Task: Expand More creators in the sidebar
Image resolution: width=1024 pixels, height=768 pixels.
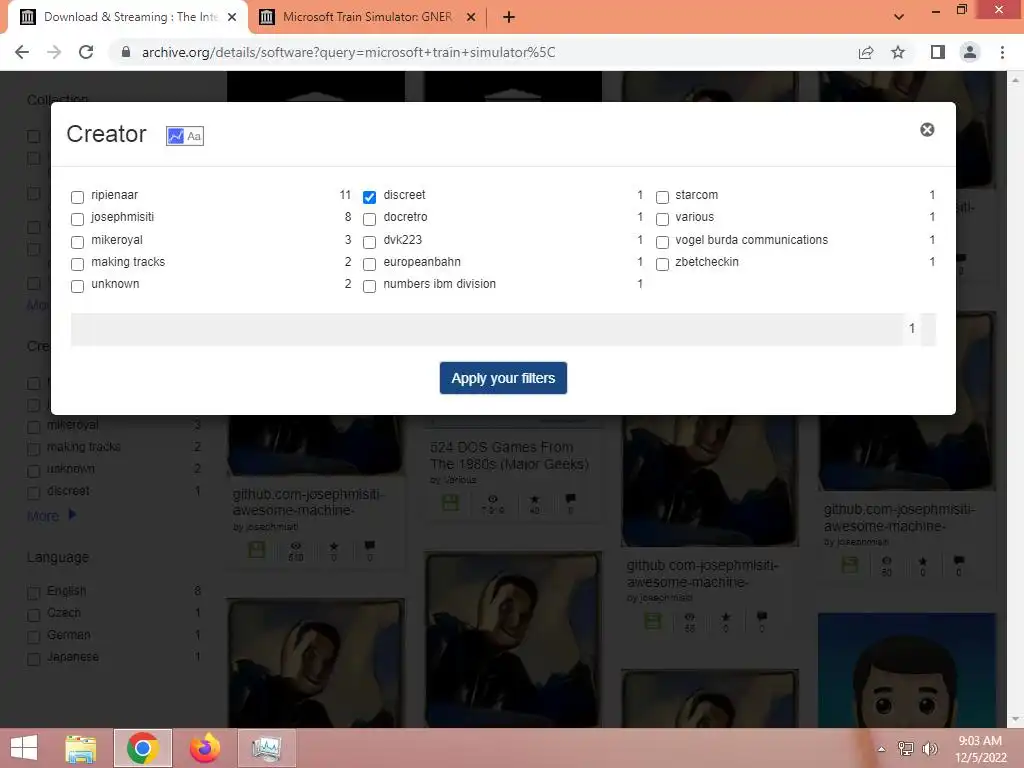Action: click(x=52, y=516)
